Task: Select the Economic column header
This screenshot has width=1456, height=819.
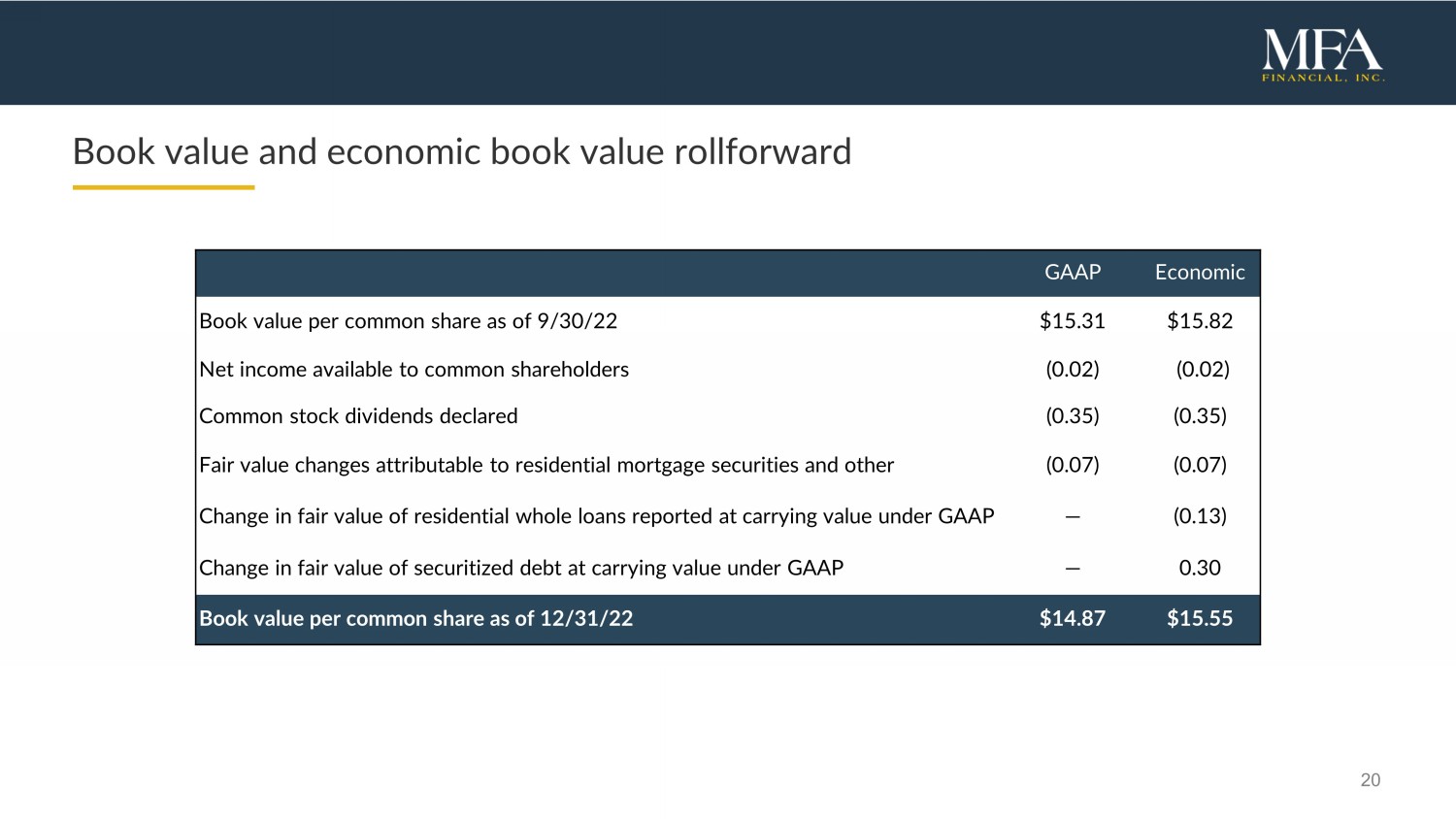Action: click(1200, 273)
